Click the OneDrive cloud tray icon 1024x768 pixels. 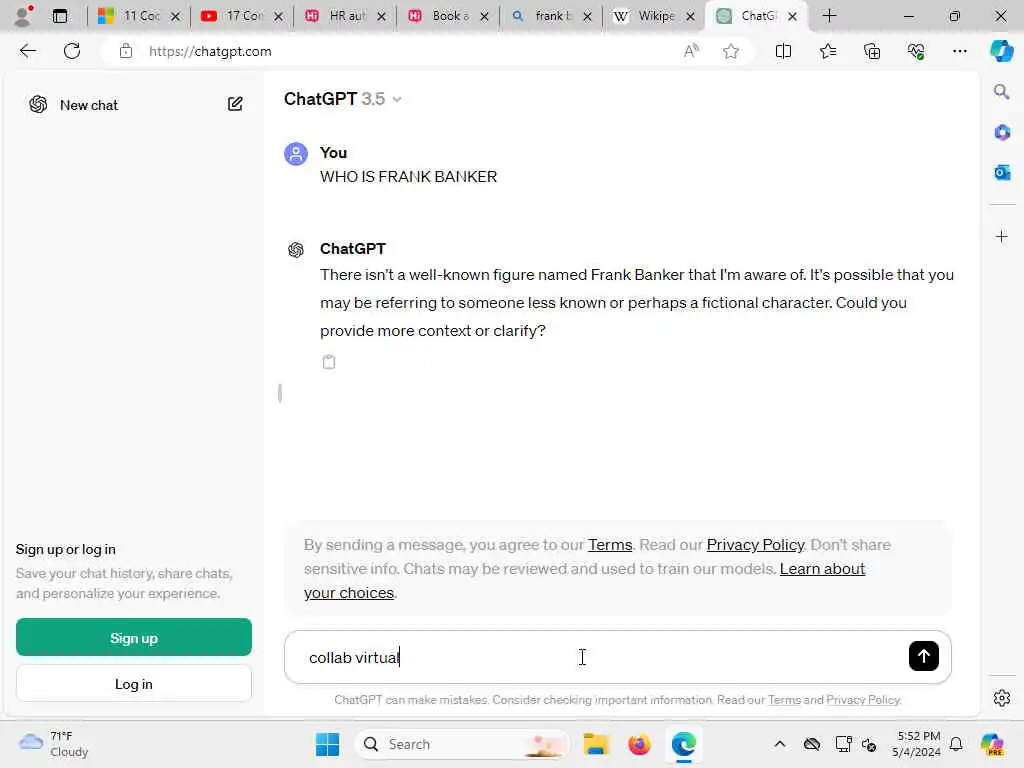pos(812,744)
